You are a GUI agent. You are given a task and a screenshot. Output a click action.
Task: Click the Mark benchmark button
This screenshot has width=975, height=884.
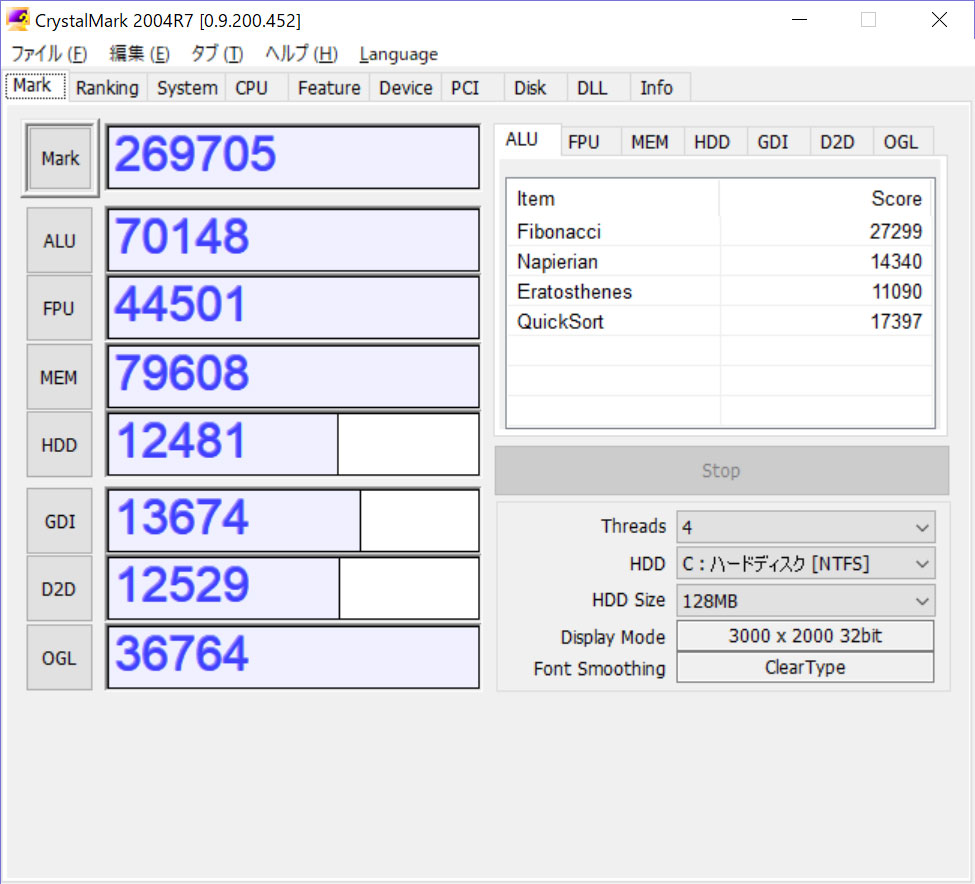tap(60, 158)
